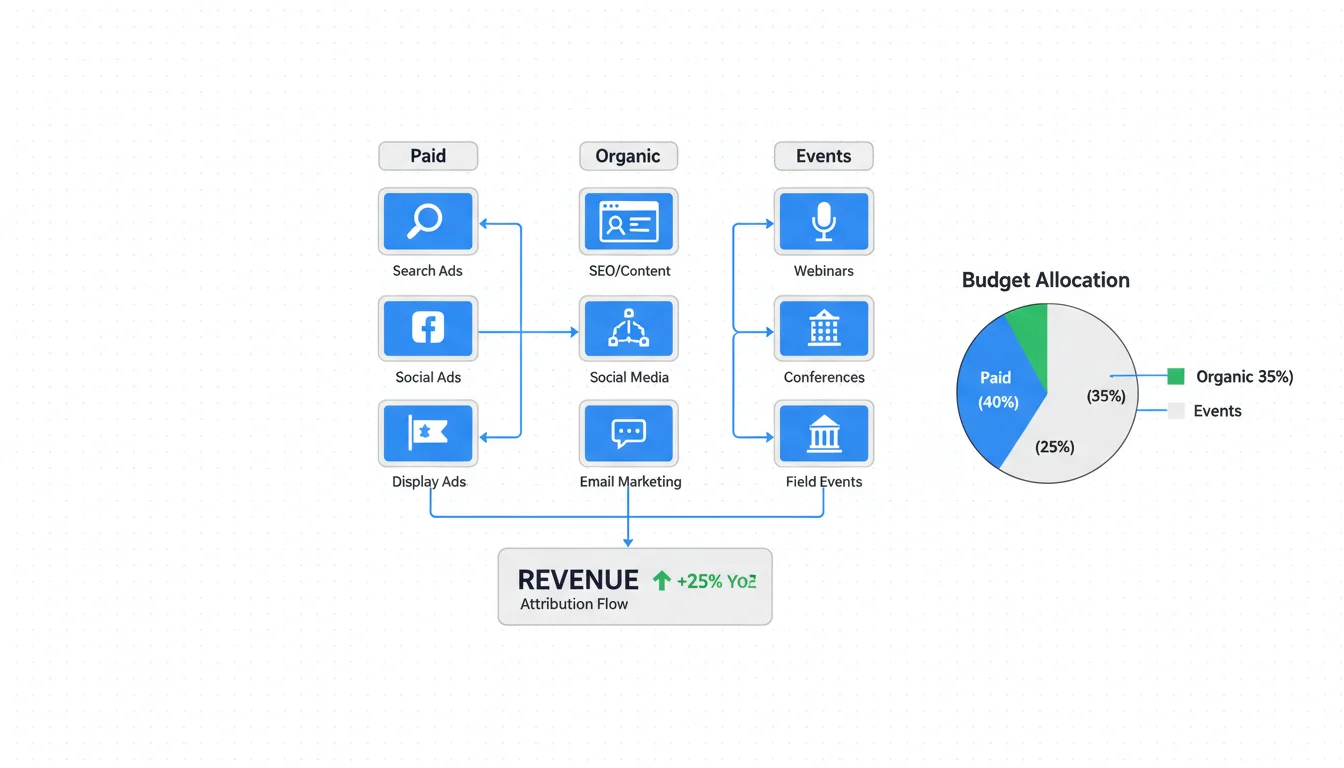The width and height of the screenshot is (1344, 768).
Task: Click the green upward arrow beside Revenue
Action: [661, 580]
